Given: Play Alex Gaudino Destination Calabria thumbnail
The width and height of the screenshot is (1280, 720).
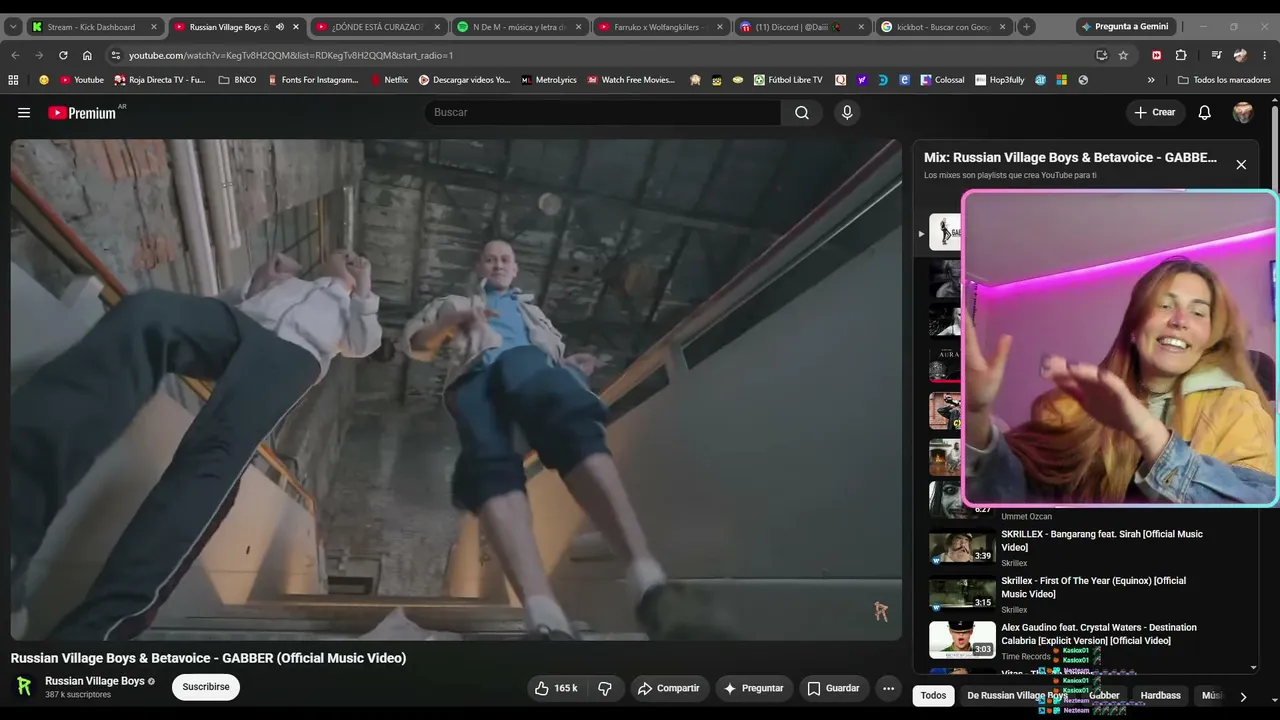Looking at the screenshot, I should [962, 640].
